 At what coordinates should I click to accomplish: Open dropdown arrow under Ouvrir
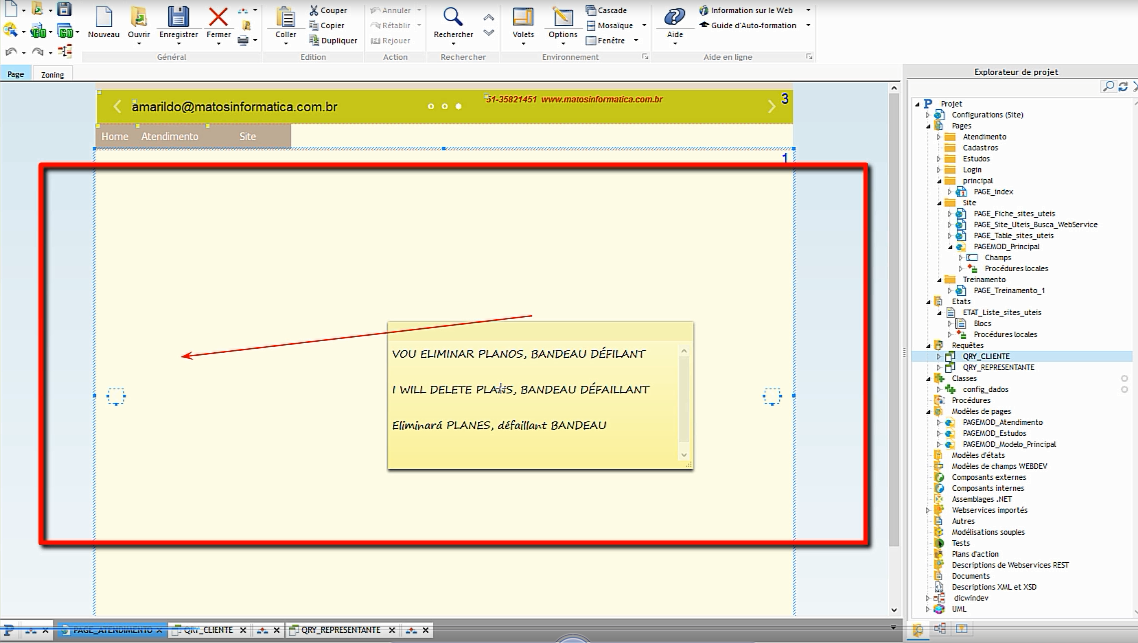click(x=139, y=44)
